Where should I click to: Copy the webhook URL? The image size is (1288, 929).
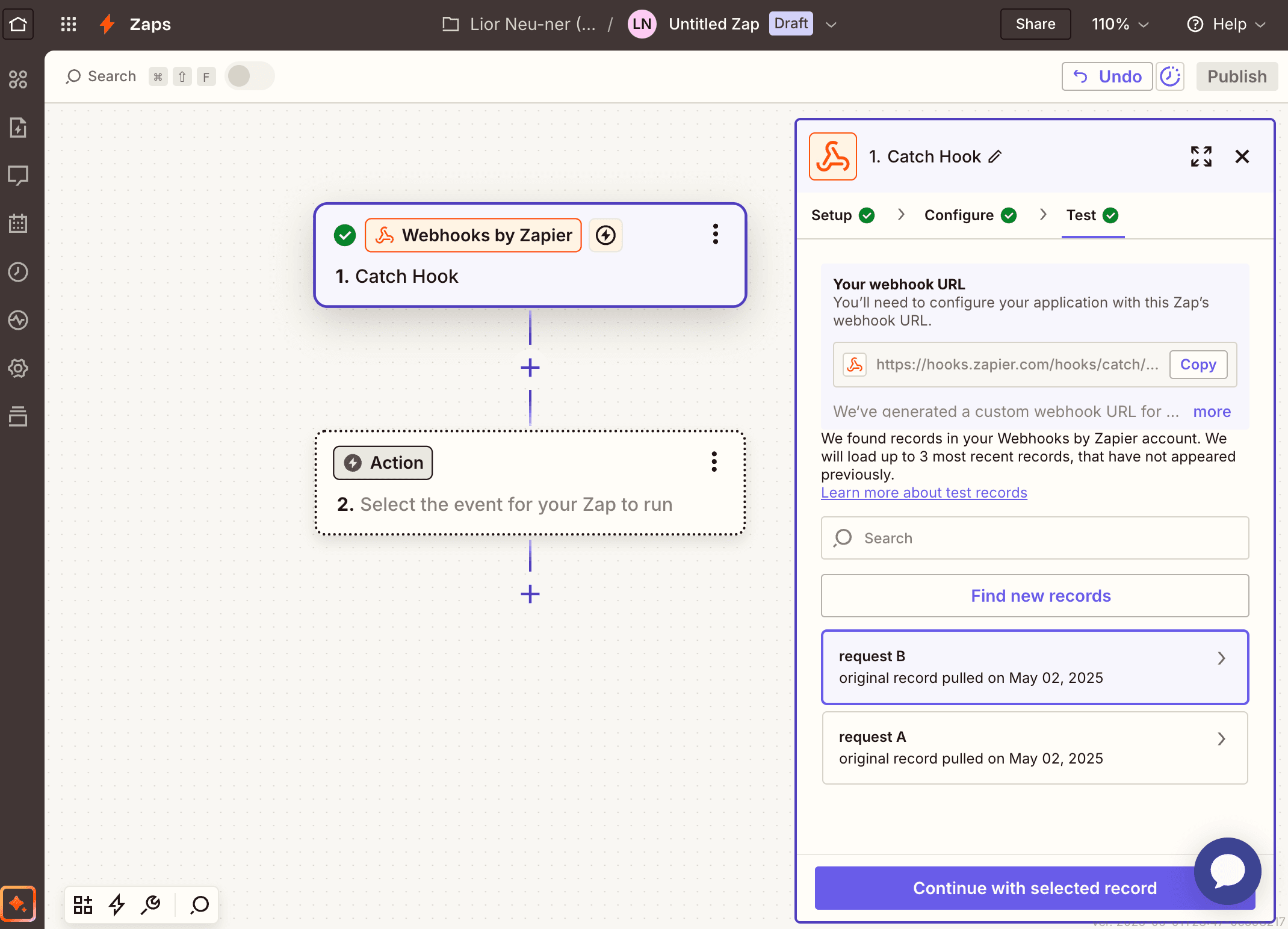(x=1198, y=365)
